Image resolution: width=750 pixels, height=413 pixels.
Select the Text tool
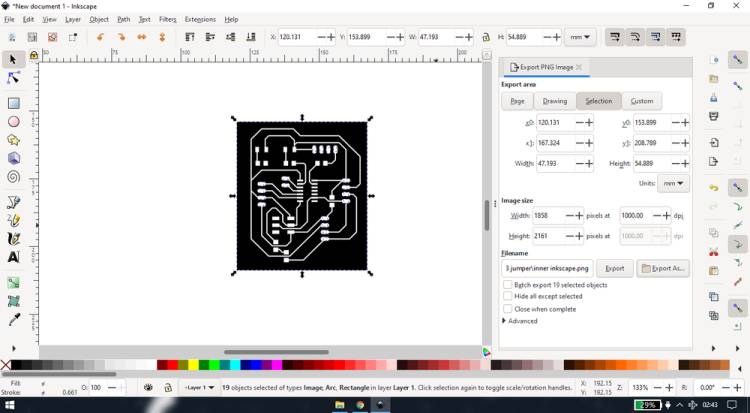13,257
